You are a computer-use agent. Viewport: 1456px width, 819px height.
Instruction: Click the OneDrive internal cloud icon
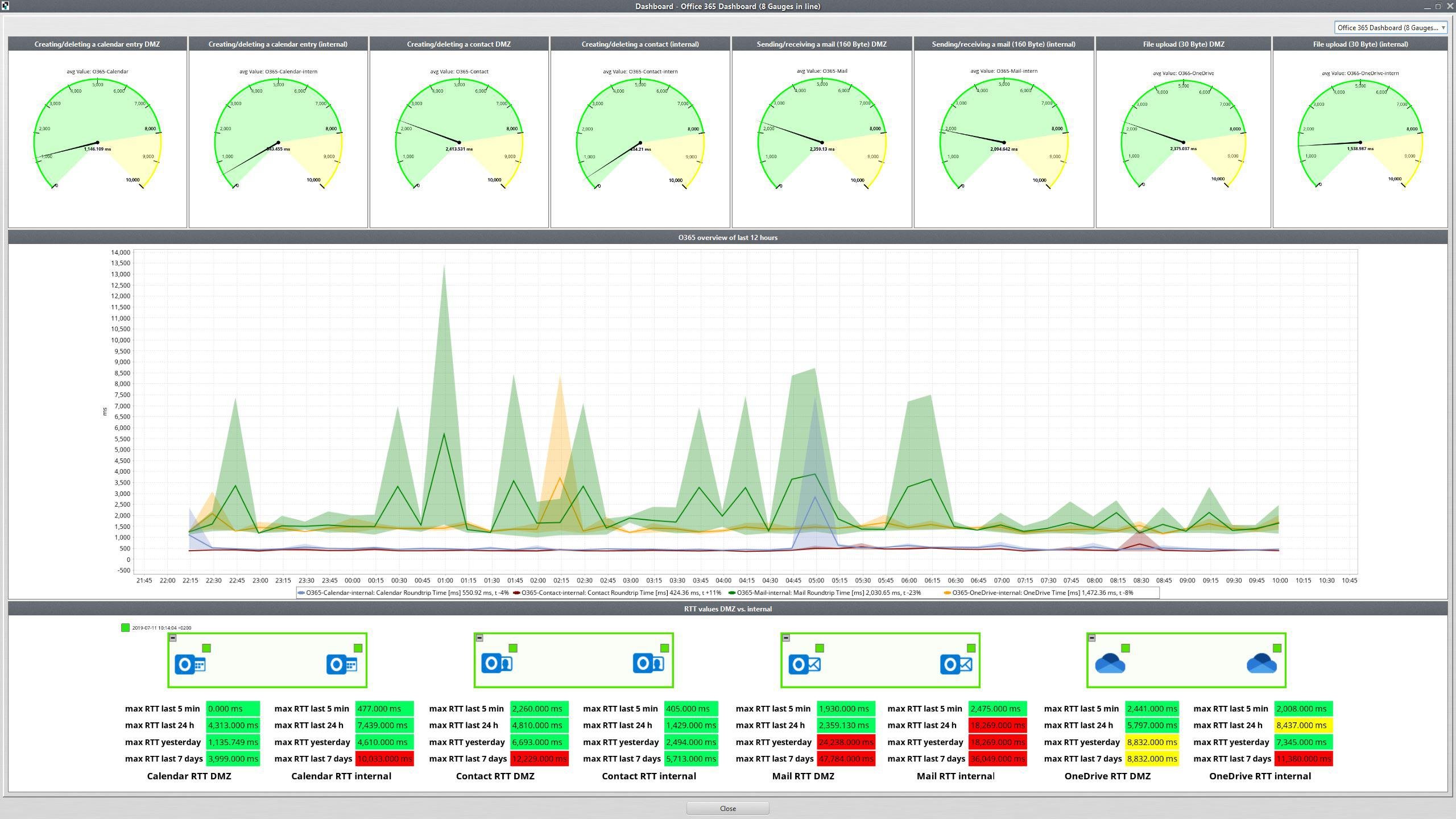point(1261,663)
